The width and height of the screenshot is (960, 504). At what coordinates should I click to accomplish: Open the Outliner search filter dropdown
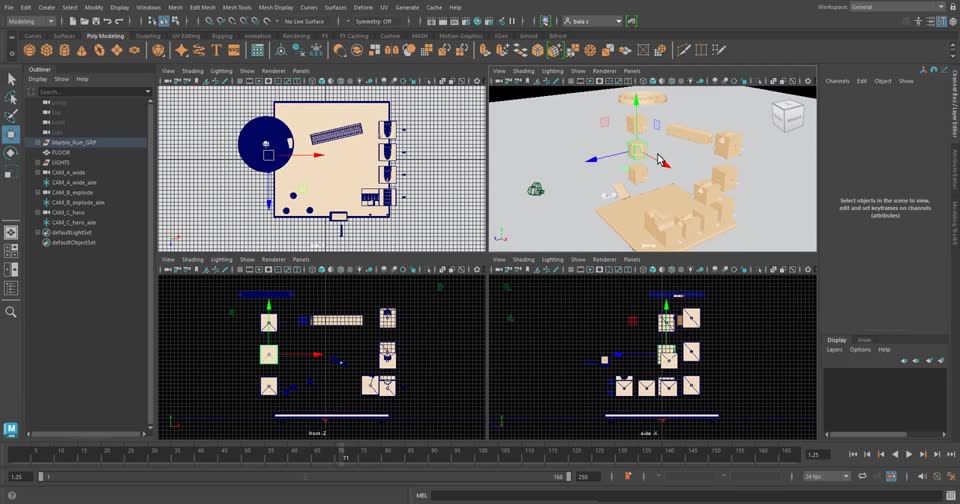click(x=148, y=92)
